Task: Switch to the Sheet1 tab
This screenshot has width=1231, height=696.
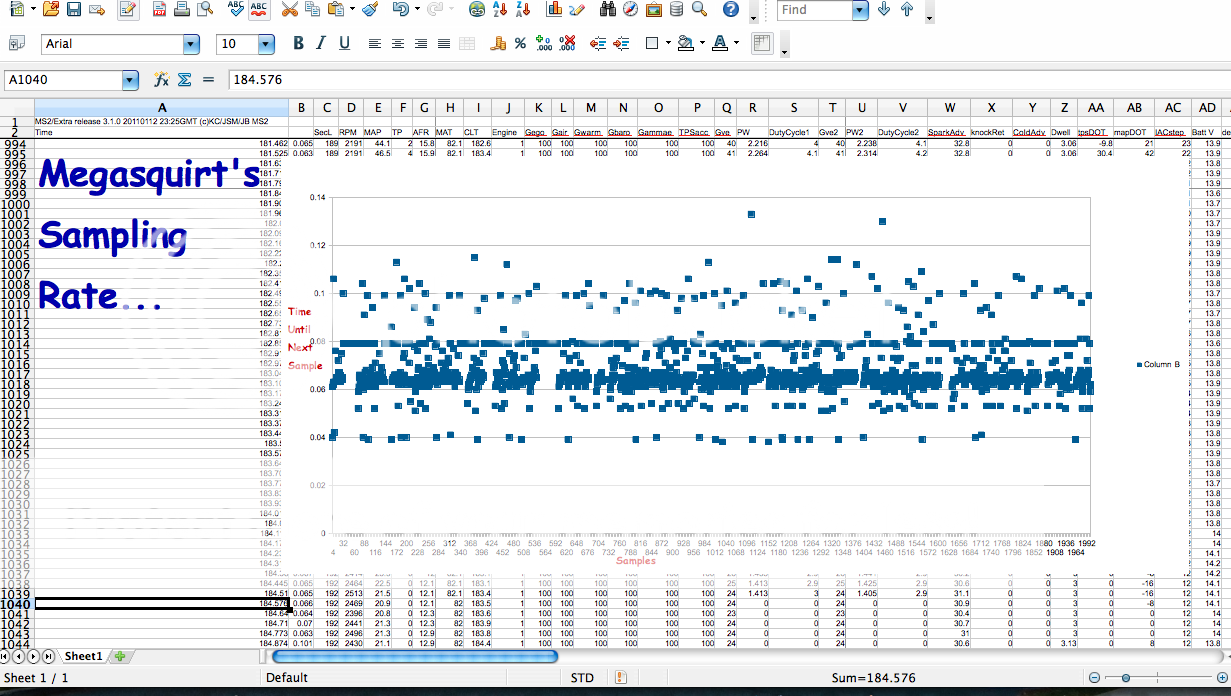Action: tap(84, 657)
